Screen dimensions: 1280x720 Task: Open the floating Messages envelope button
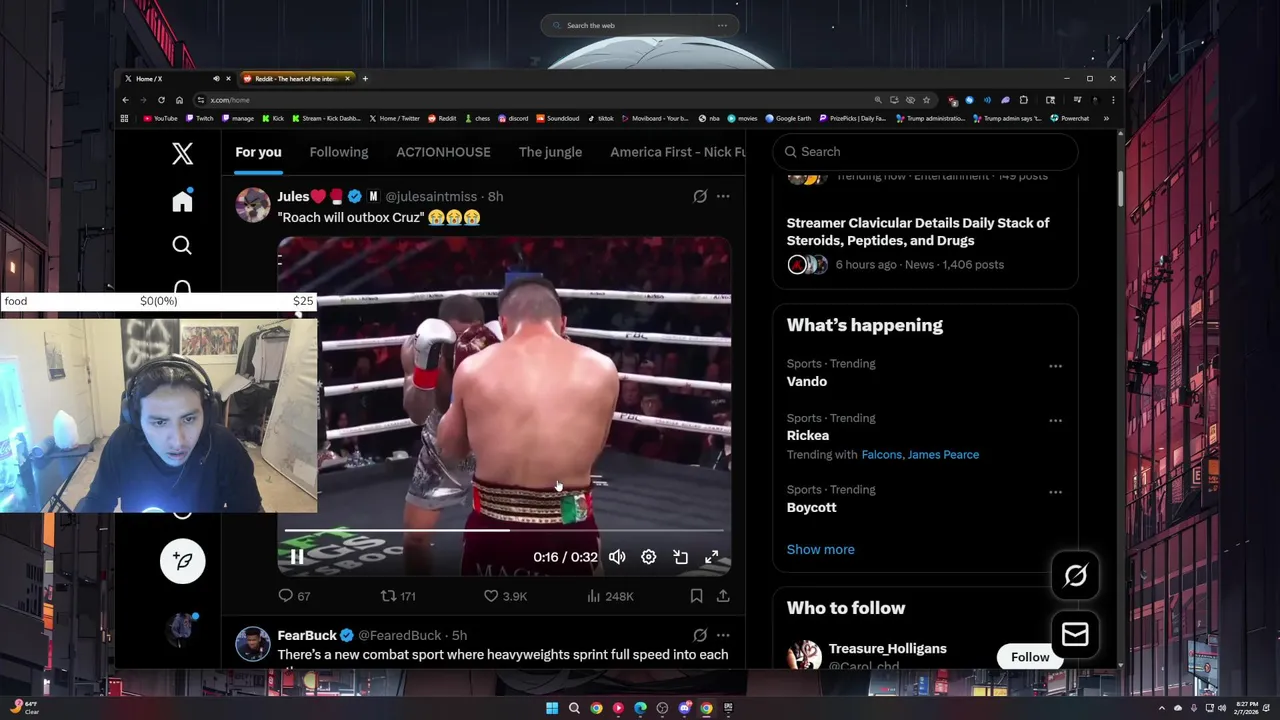point(1075,634)
